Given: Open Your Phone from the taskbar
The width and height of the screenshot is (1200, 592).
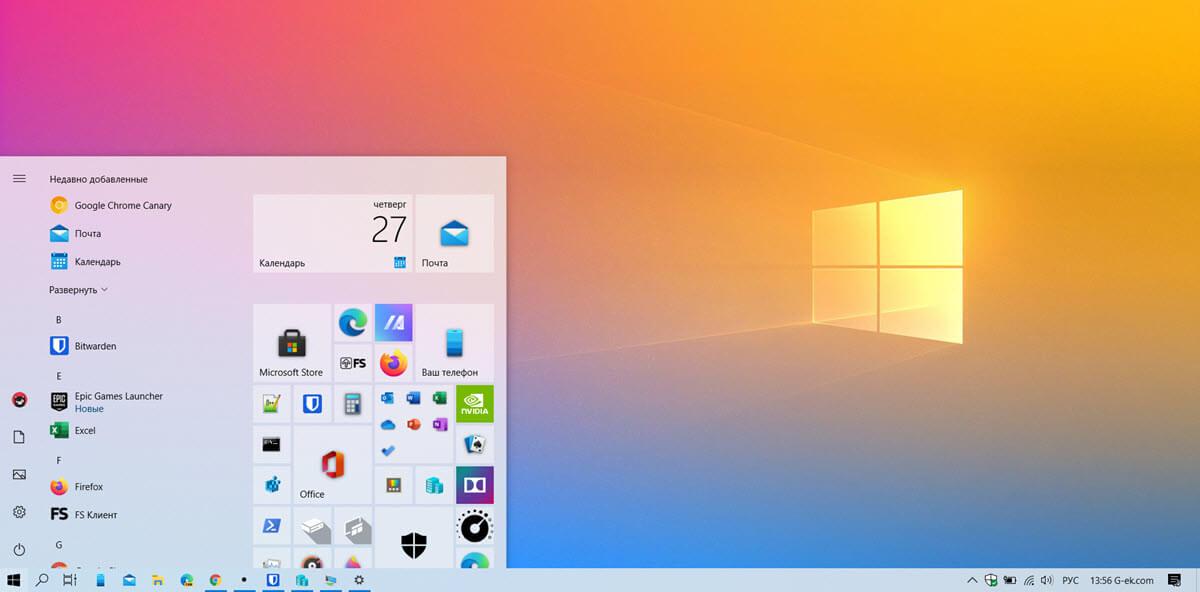Looking at the screenshot, I should point(100,580).
